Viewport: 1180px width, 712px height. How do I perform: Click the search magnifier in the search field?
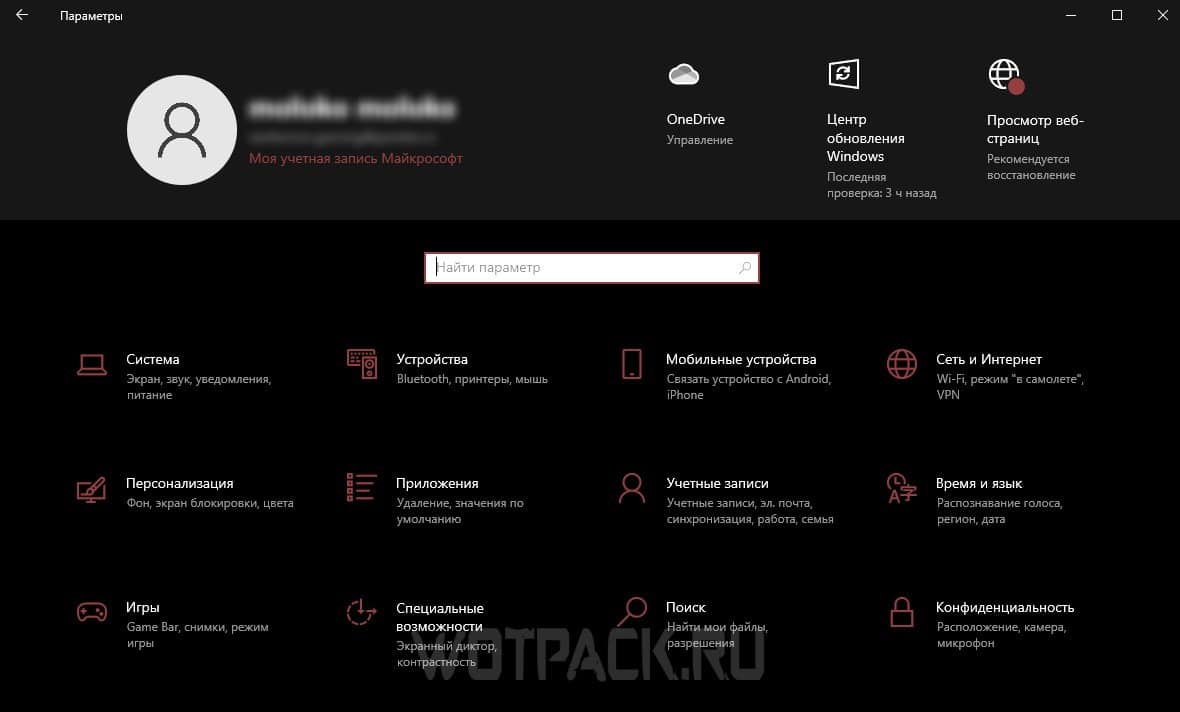pyautogui.click(x=745, y=268)
